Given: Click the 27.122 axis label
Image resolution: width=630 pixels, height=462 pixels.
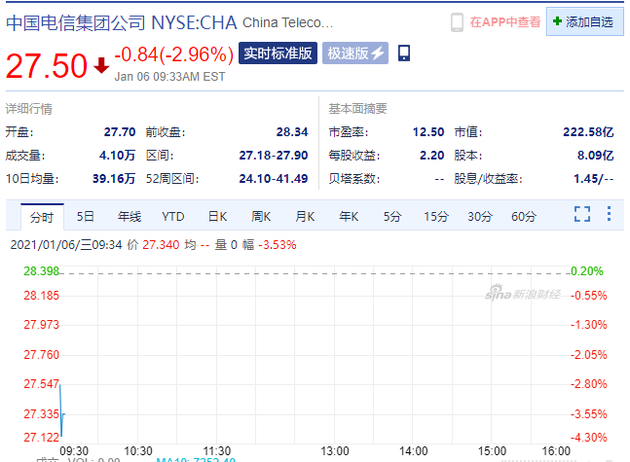Looking at the screenshot, I should [41, 437].
